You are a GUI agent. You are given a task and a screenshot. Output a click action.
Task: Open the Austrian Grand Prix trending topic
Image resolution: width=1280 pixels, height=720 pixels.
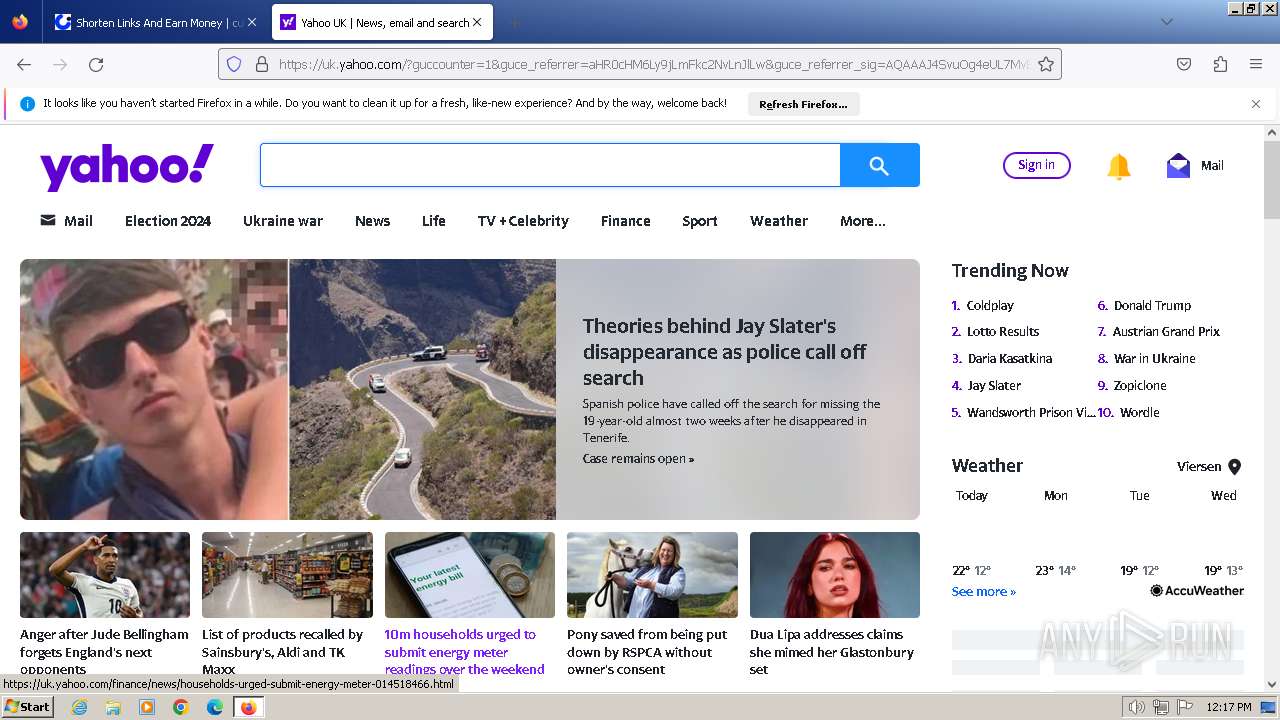coord(1167,331)
